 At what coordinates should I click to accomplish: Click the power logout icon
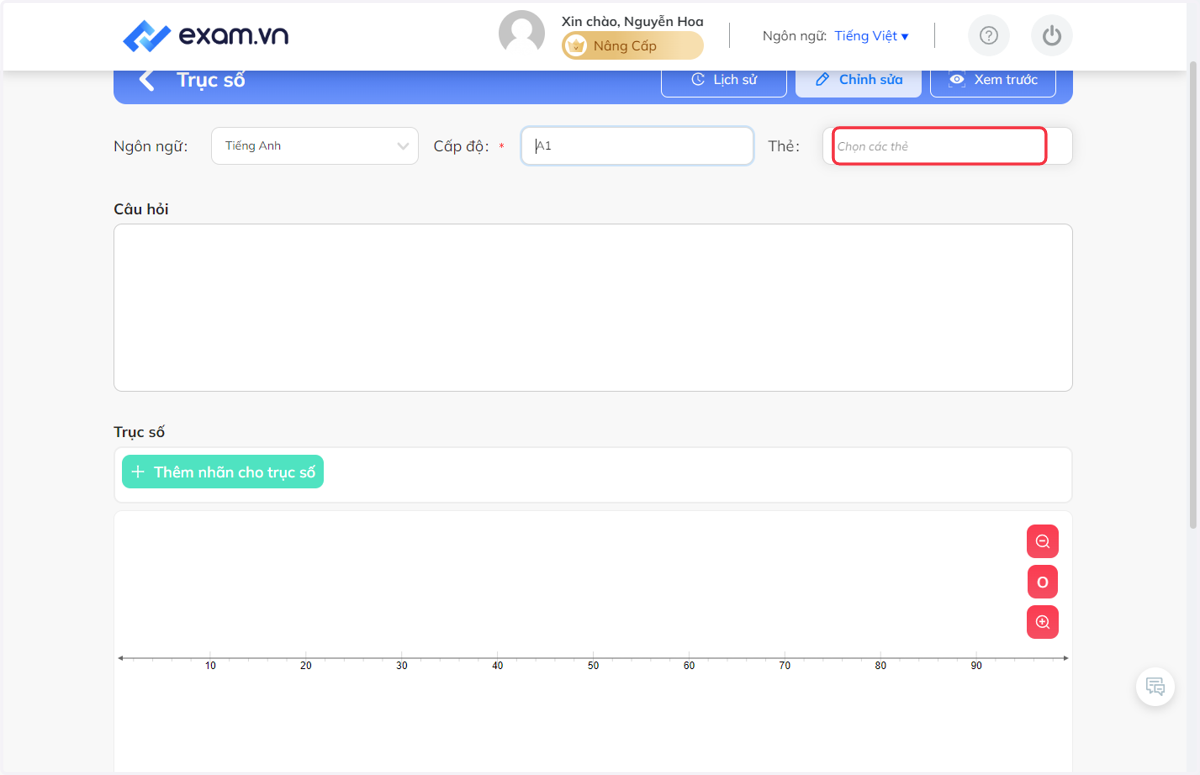point(1051,36)
